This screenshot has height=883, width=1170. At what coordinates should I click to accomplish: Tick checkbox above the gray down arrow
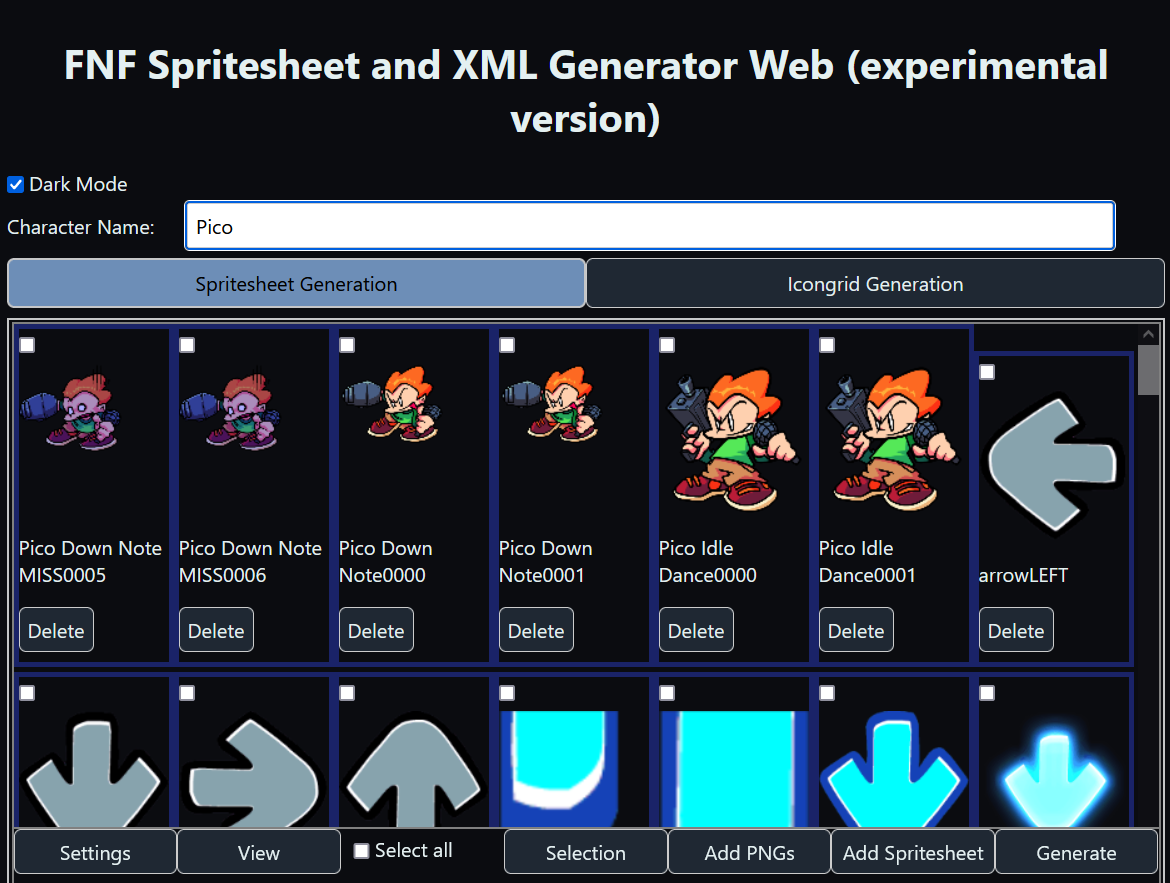point(27,693)
